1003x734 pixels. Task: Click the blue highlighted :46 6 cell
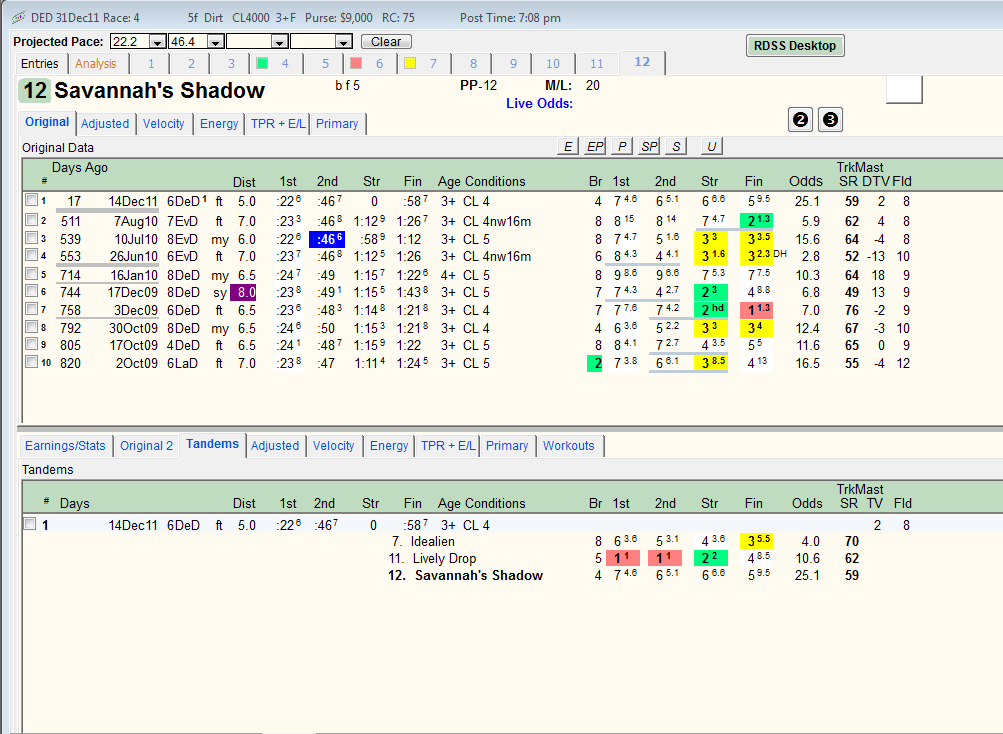[328, 239]
